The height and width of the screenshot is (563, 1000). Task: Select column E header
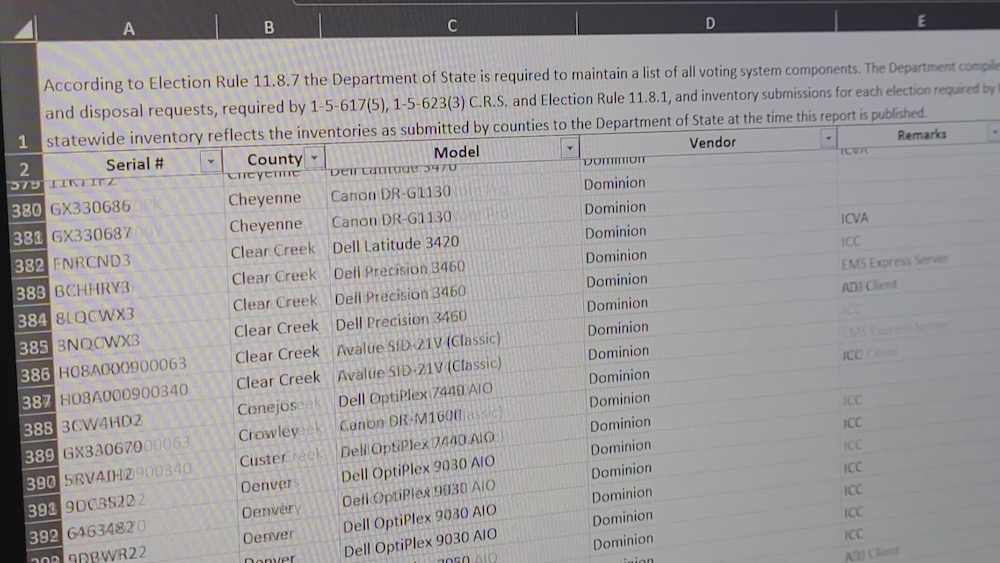(x=920, y=21)
